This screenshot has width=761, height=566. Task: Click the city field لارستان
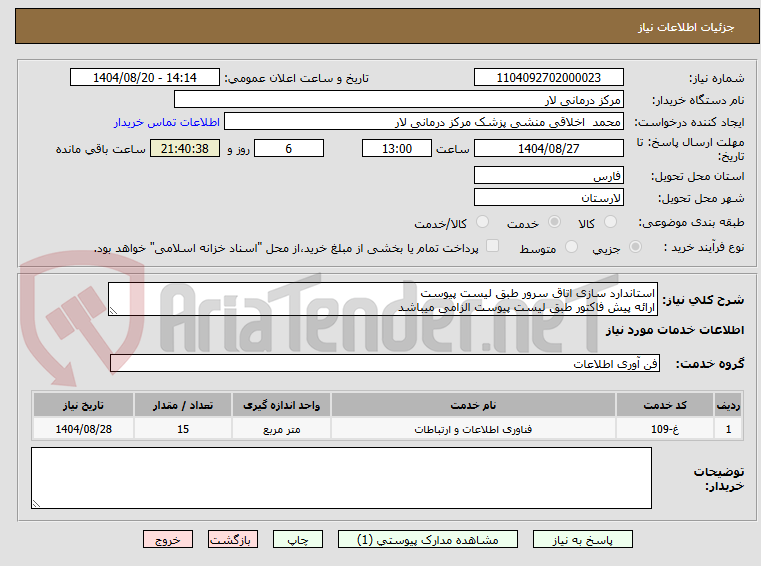(x=548, y=198)
